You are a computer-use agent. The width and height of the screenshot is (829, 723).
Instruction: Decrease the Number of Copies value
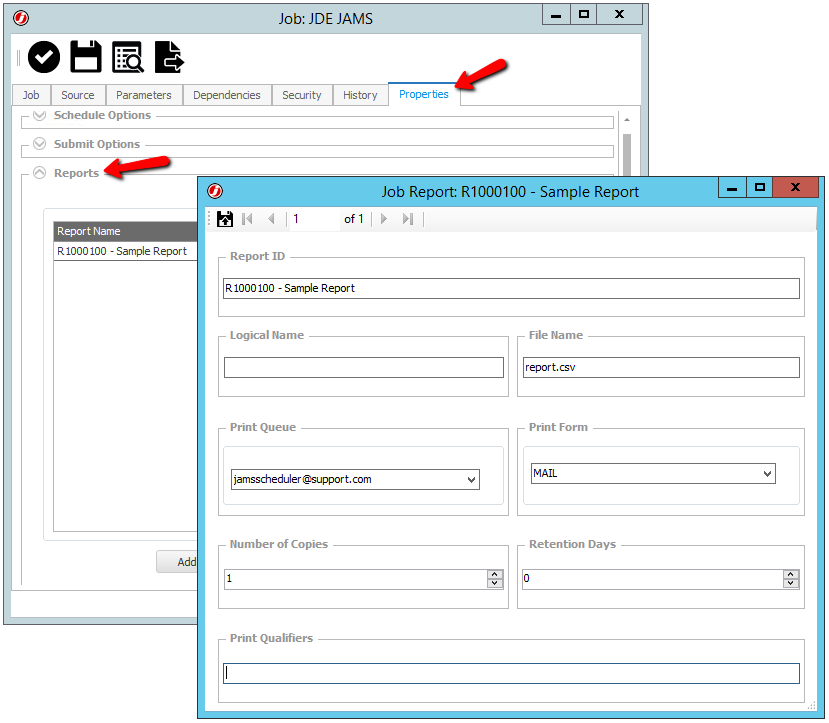click(495, 583)
